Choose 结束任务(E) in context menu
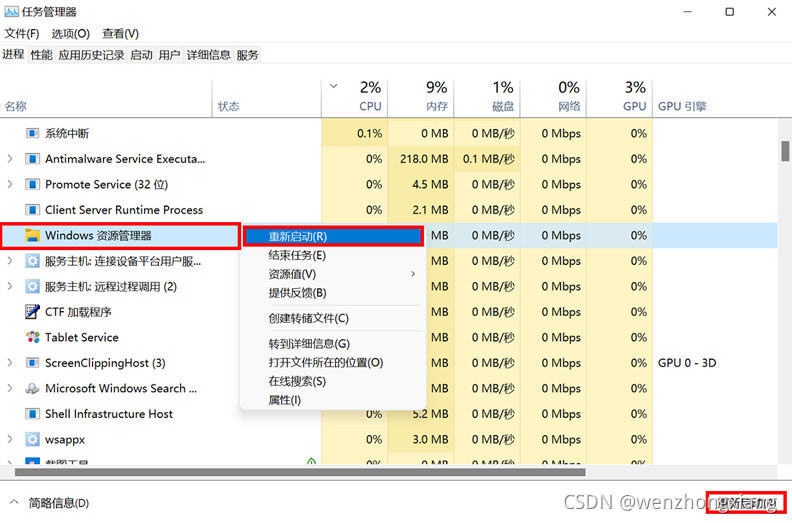Image resolution: width=792 pixels, height=523 pixels. click(297, 255)
